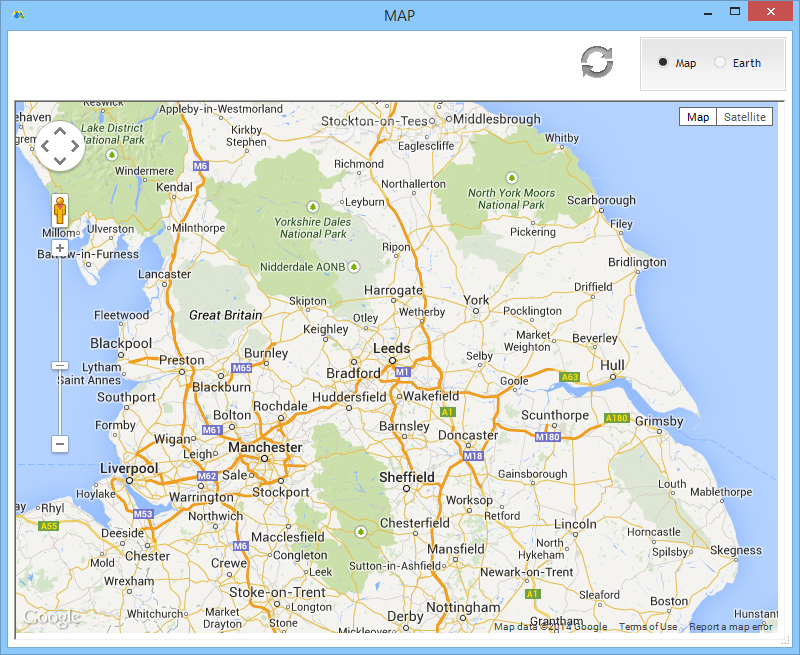Pan the map right with arrow
The width and height of the screenshot is (800, 655).
75,146
